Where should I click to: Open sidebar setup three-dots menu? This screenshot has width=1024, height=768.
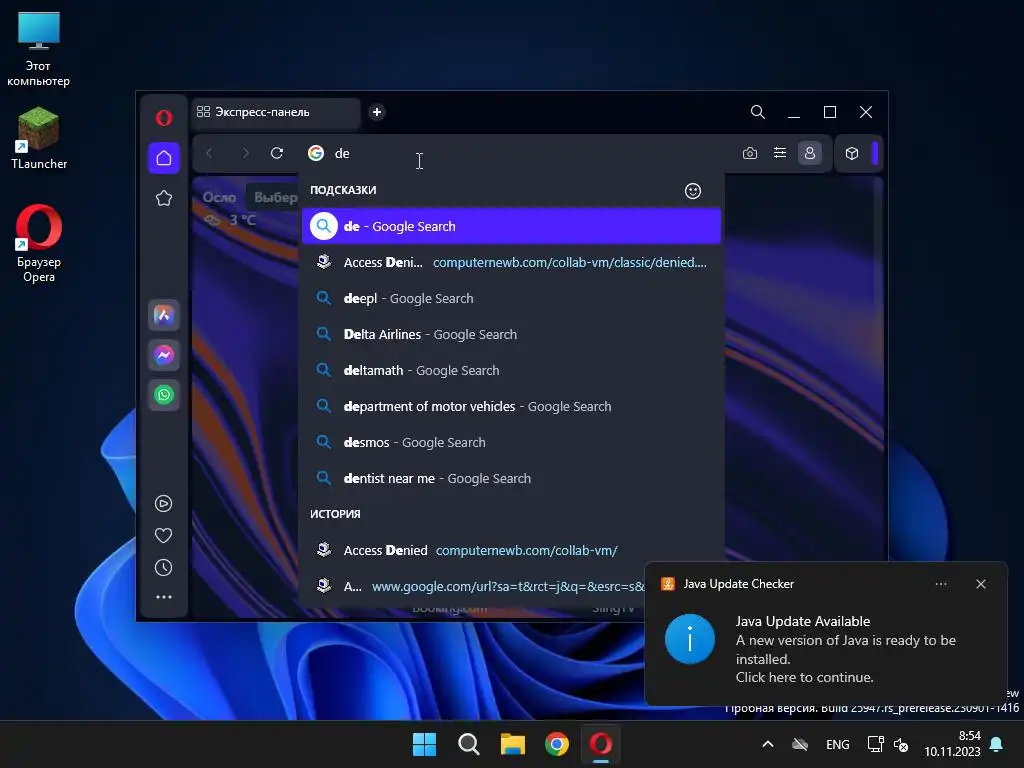coord(163,597)
